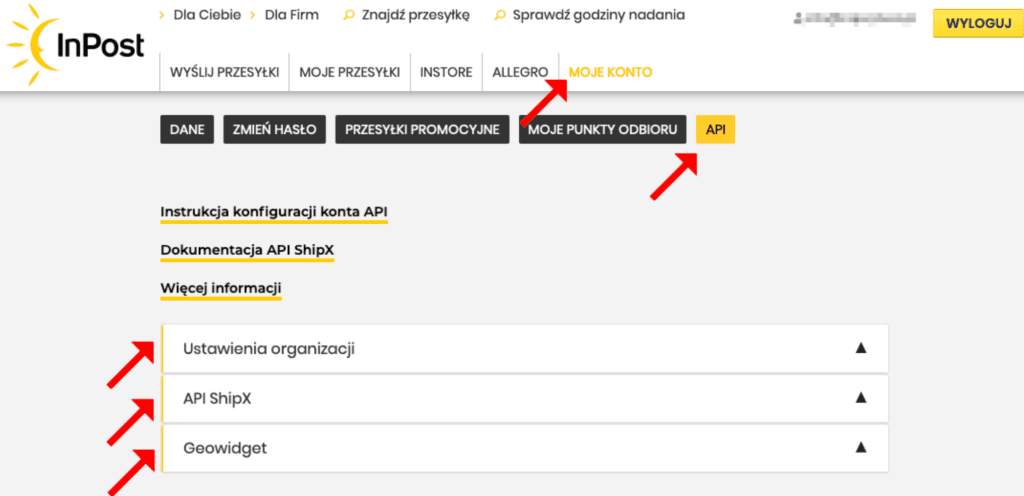Open Instrukcja konfiguracji konta API link

[x=273, y=212]
